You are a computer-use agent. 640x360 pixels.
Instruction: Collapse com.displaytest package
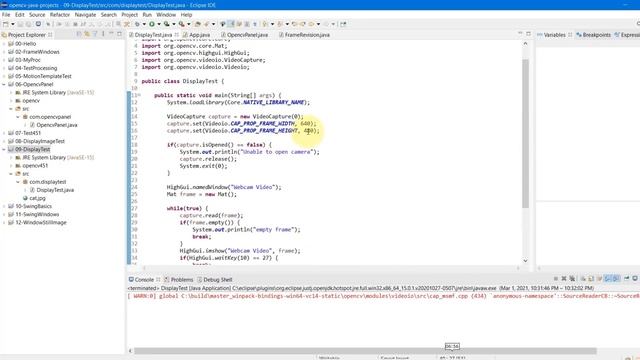click(x=18, y=182)
